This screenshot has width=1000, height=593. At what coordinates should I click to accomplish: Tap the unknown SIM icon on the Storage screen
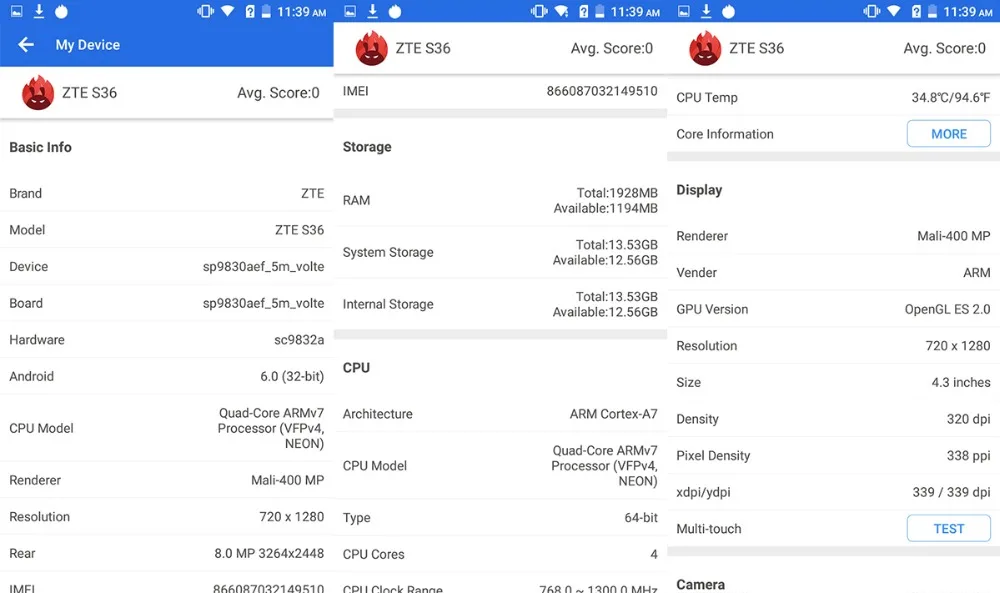tap(584, 11)
